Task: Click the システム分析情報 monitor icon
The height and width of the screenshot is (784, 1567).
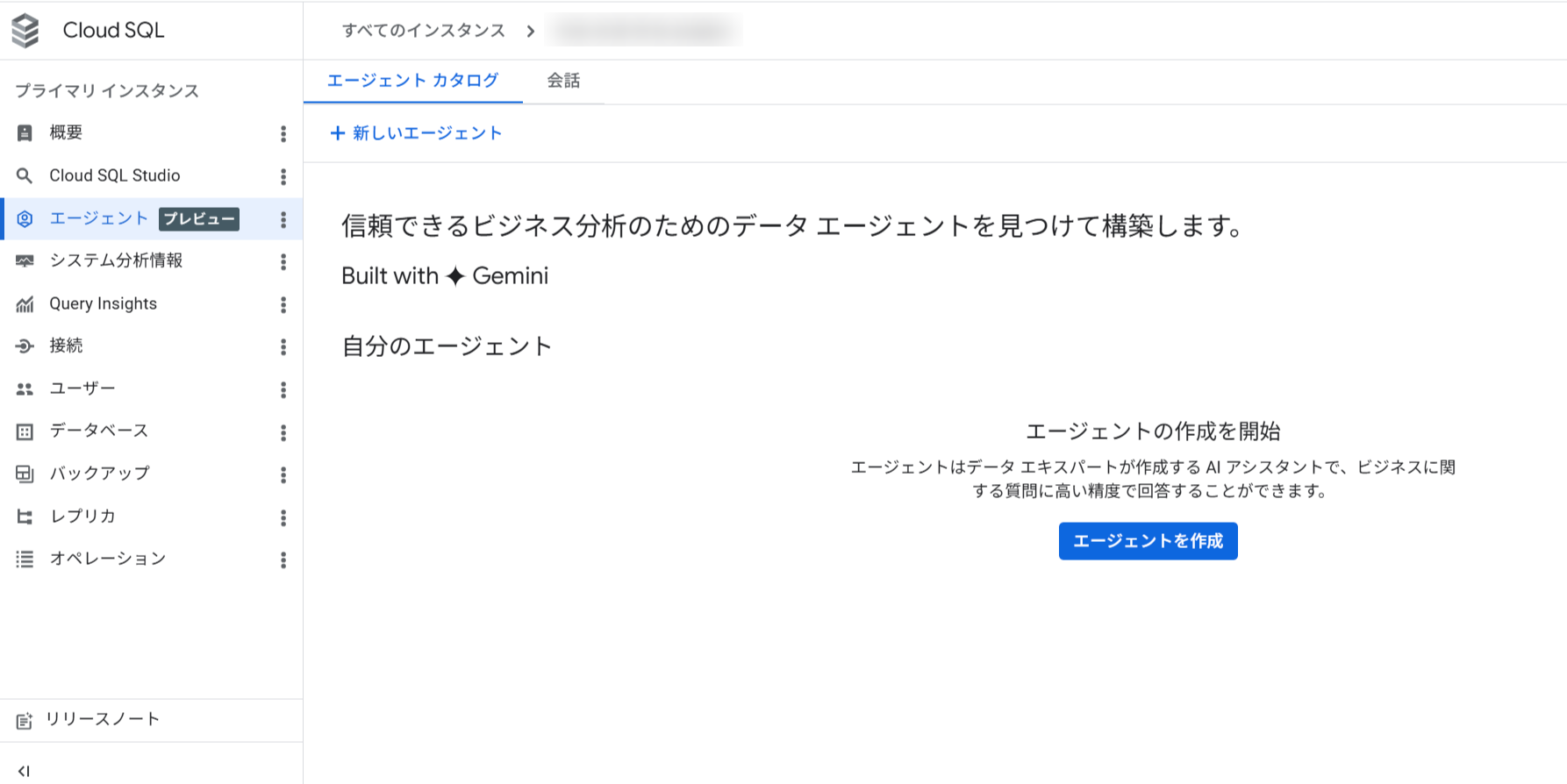Action: click(25, 261)
